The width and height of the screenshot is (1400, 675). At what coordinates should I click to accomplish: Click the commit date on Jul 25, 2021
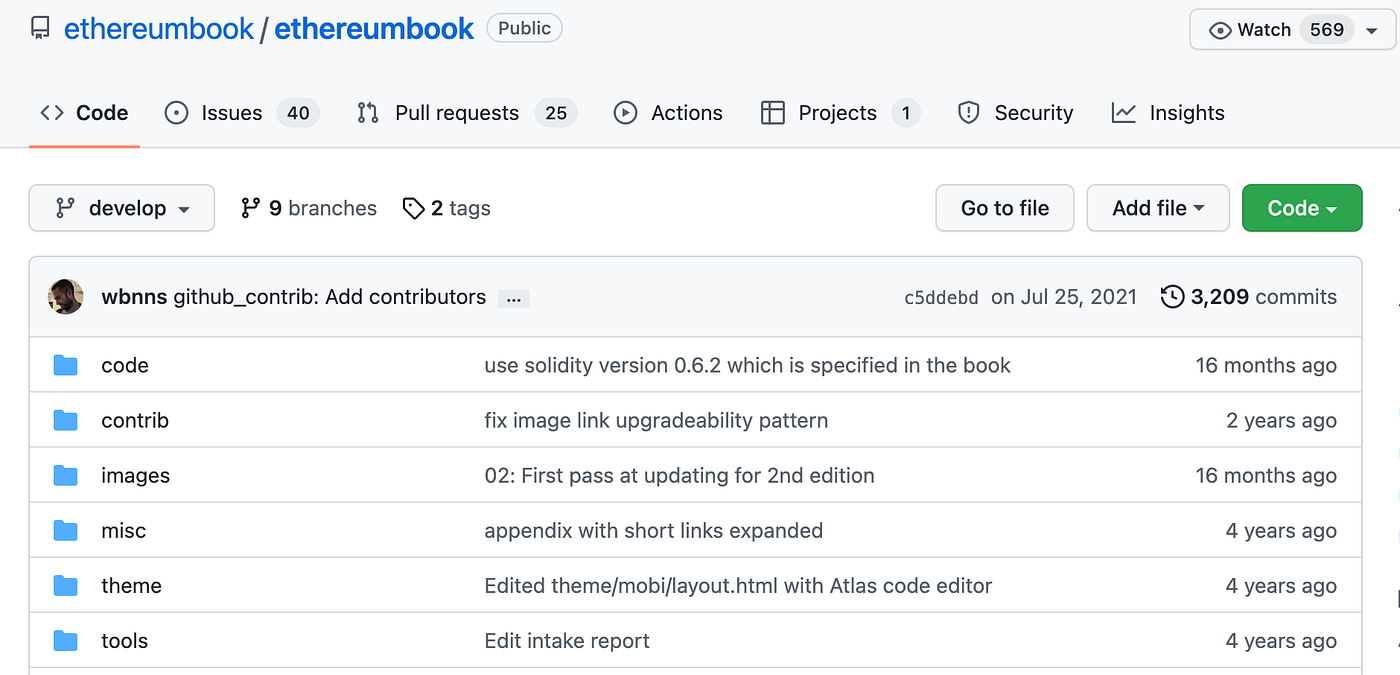1064,297
